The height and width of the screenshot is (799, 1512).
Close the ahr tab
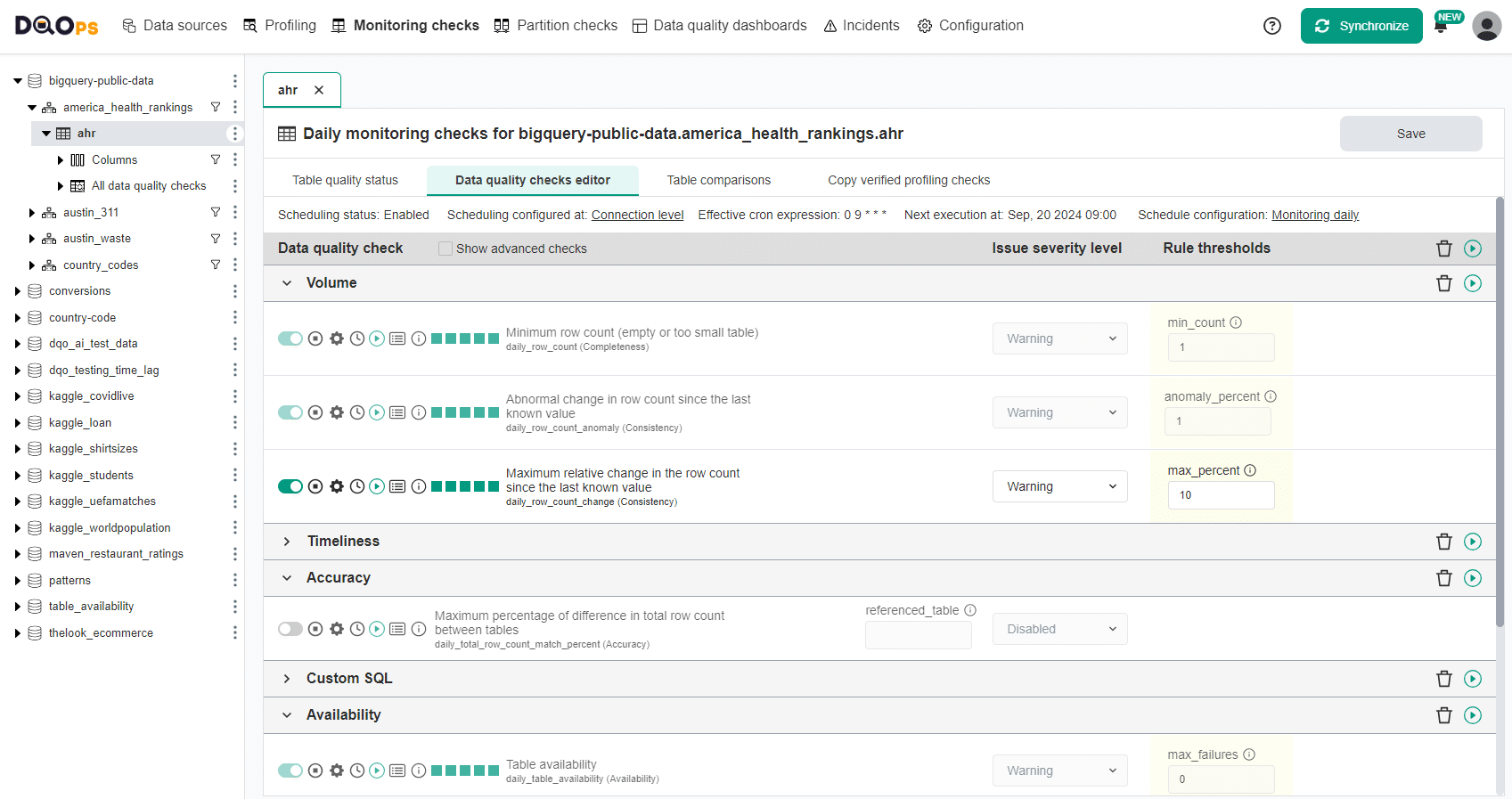pyautogui.click(x=319, y=90)
